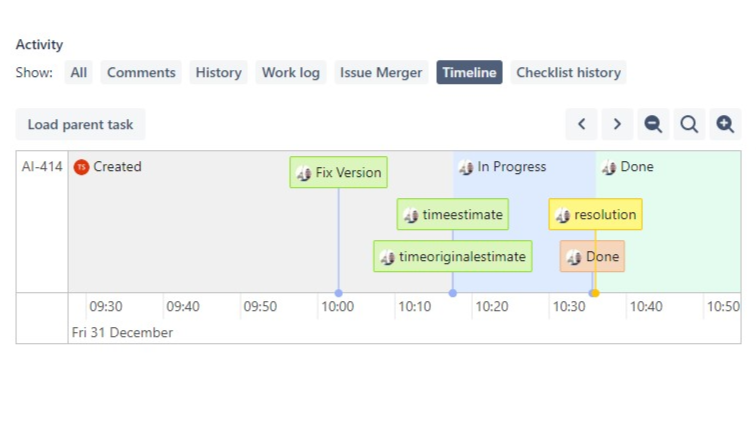
Task: Zoom in the timeline
Action: [x=725, y=124]
